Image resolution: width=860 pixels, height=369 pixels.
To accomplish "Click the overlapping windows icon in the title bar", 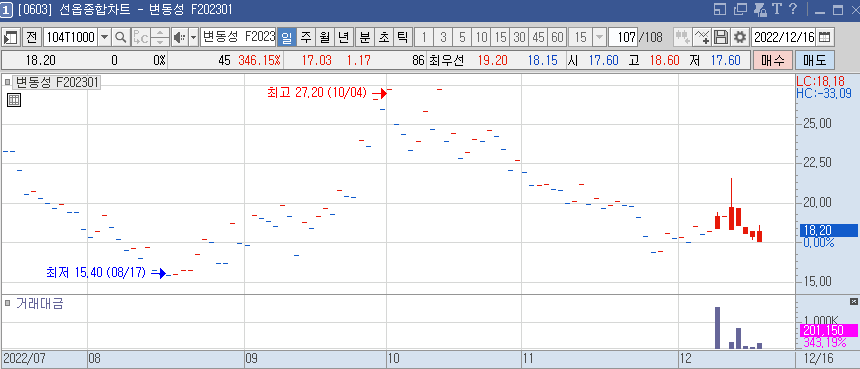I will [x=740, y=9].
